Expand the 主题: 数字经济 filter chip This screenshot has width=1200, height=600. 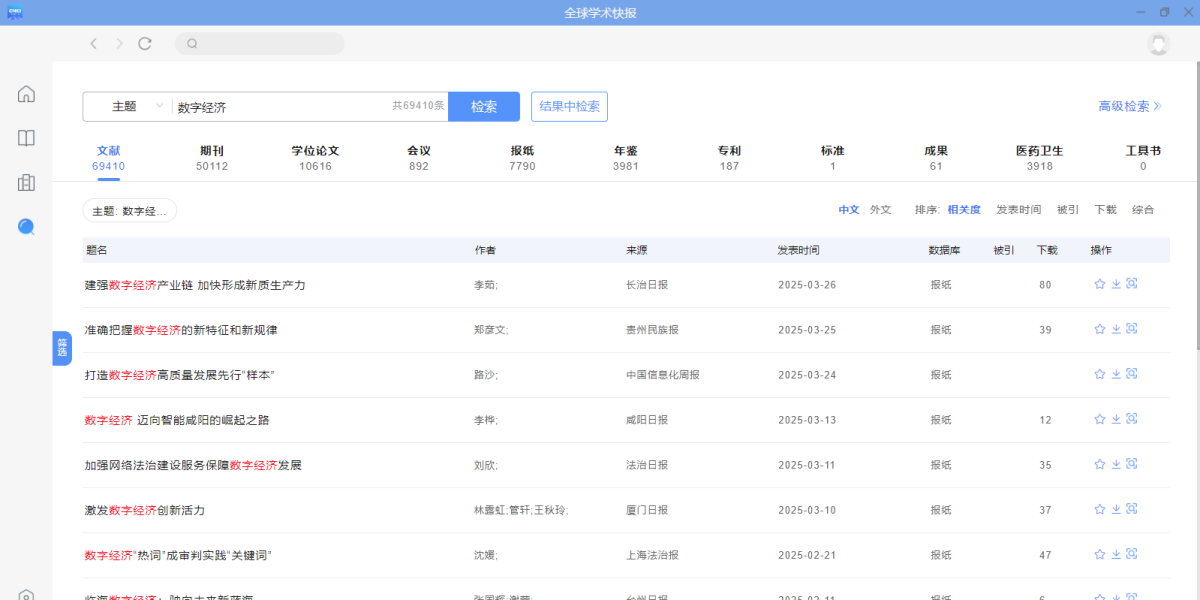click(129, 211)
